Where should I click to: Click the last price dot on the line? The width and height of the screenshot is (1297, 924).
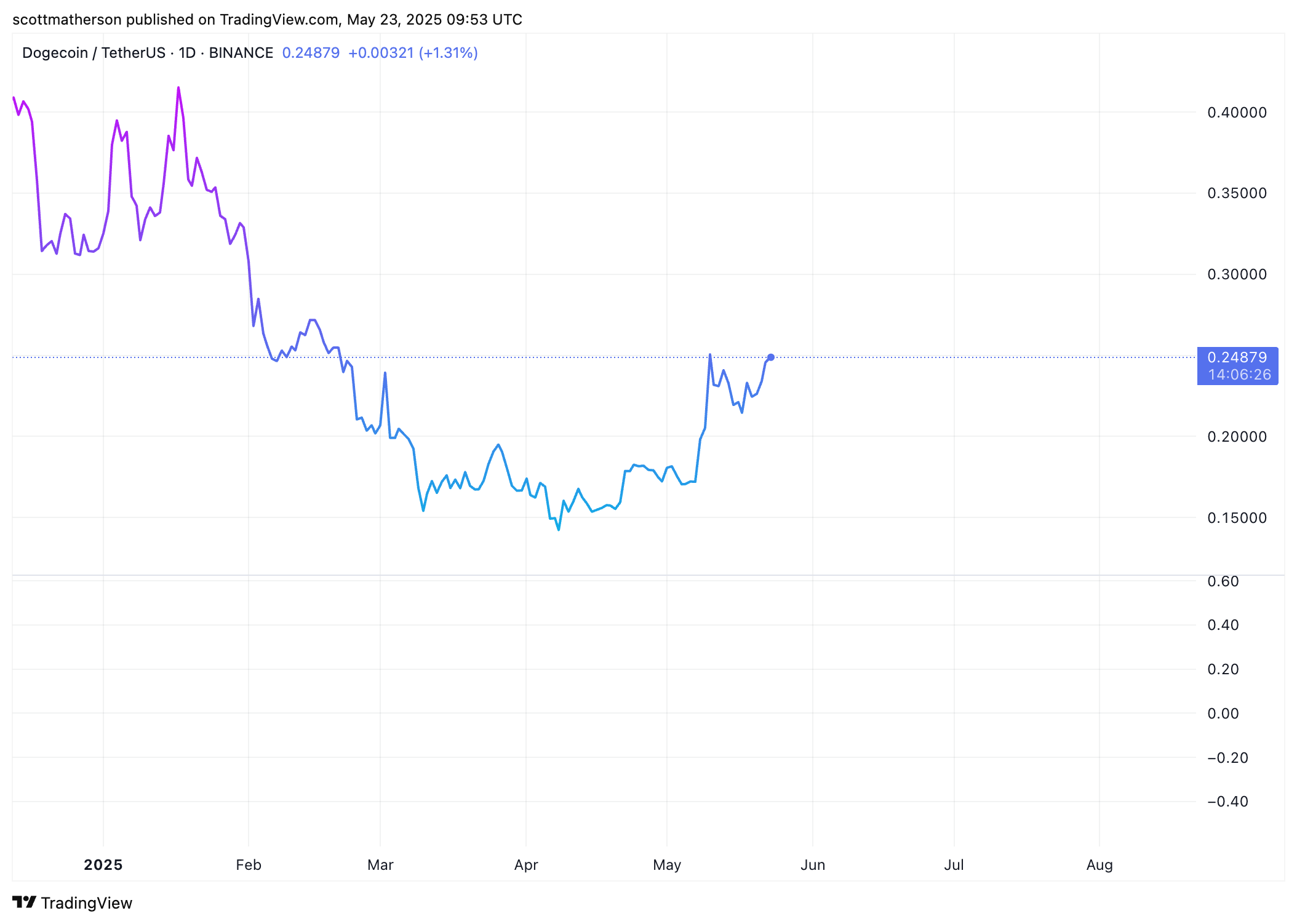[770, 357]
